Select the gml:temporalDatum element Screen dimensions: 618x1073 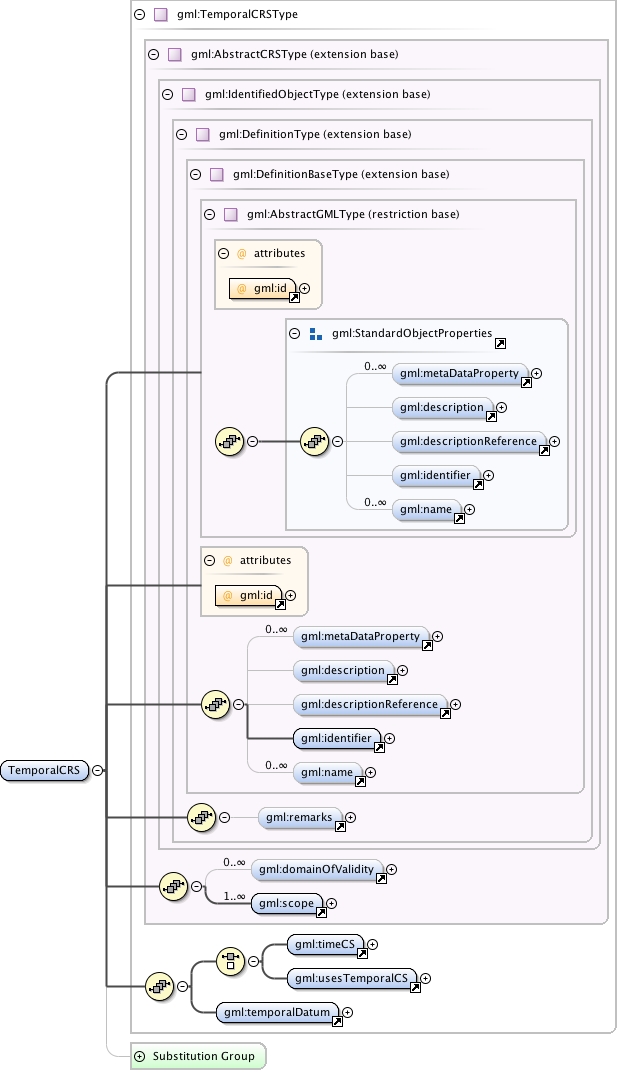[277, 1012]
